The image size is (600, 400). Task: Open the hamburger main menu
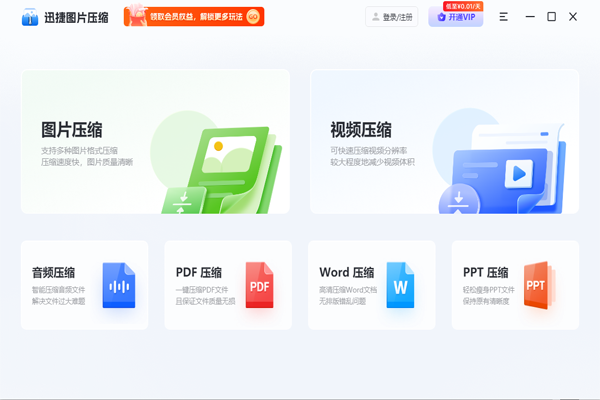pos(504,17)
